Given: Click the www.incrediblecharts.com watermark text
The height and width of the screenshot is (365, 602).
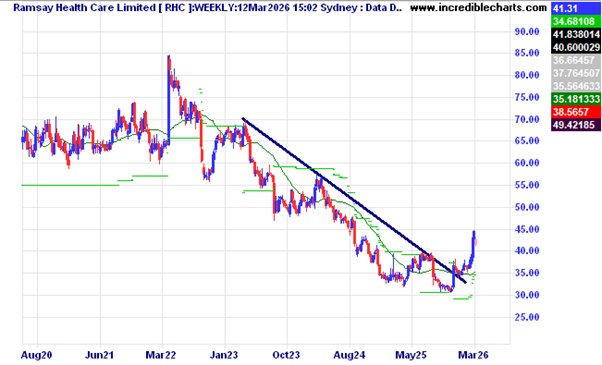Looking at the screenshot, I should point(478,7).
